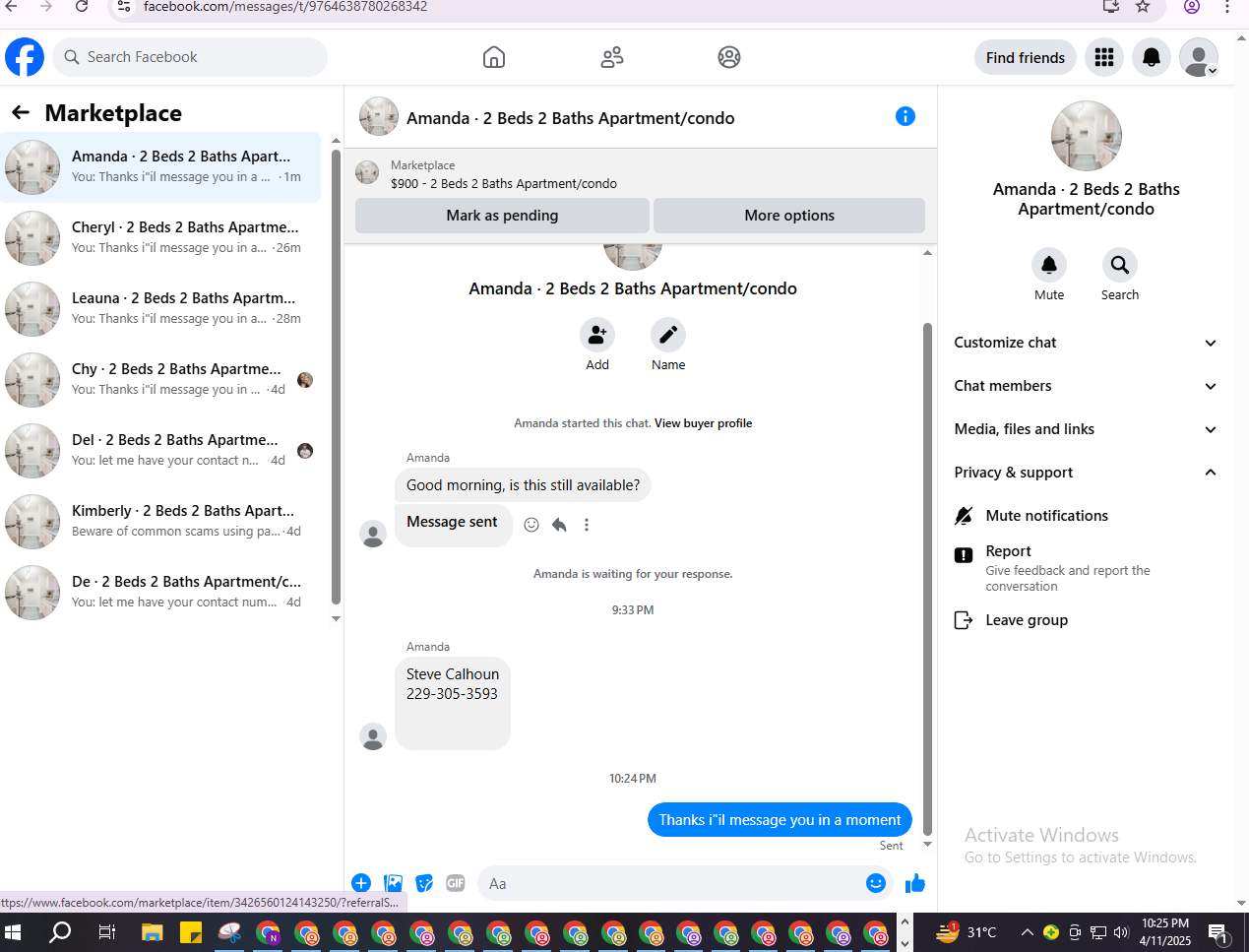1249x952 pixels.
Task: Open the Friends icon in the top navigation
Action: click(x=612, y=57)
